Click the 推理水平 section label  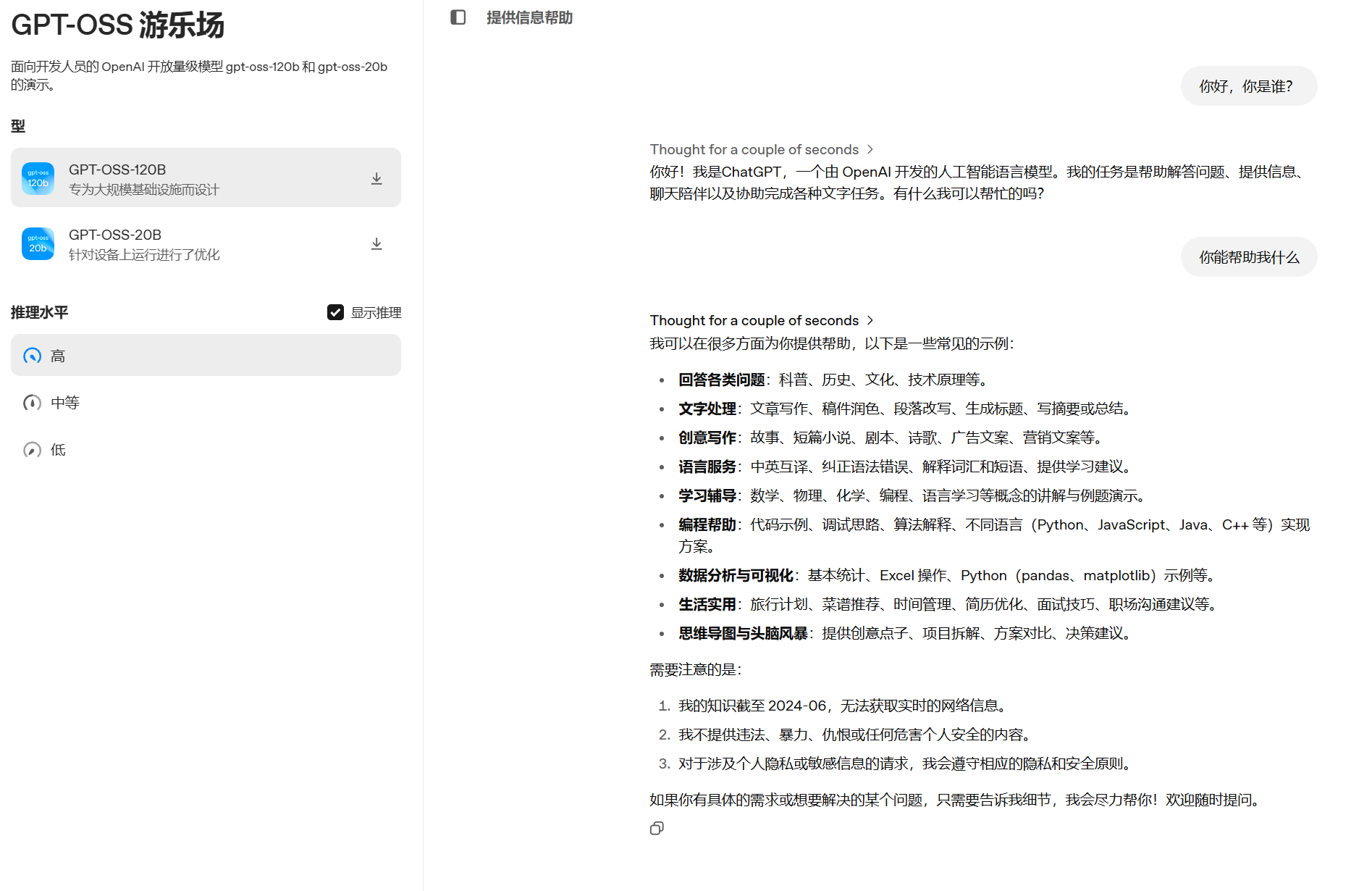(40, 312)
